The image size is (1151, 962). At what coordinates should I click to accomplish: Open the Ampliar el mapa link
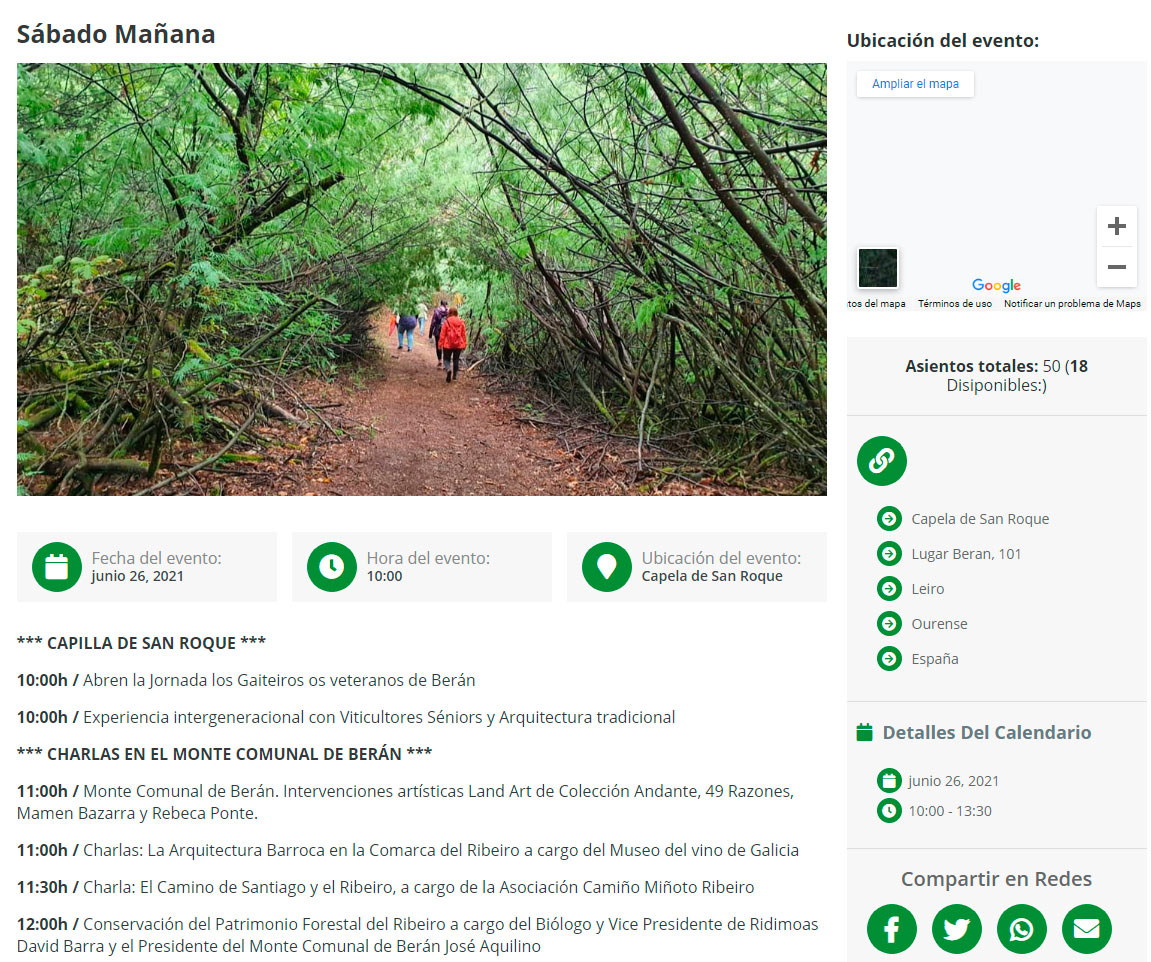[915, 84]
